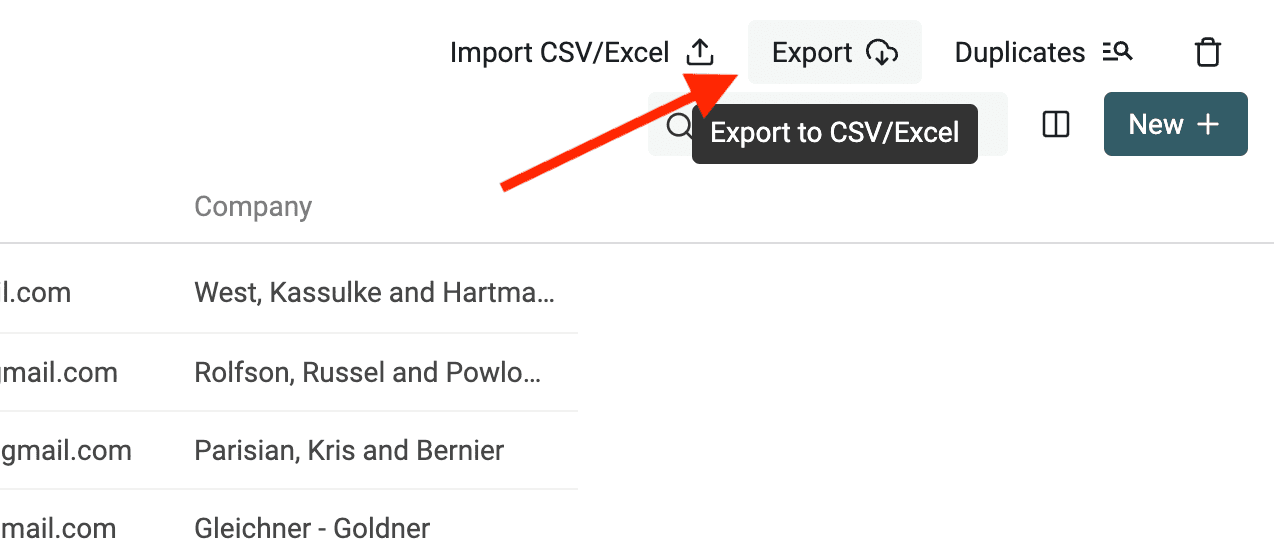
Task: Click the list-search icon beside Duplicates
Action: pos(1117,52)
